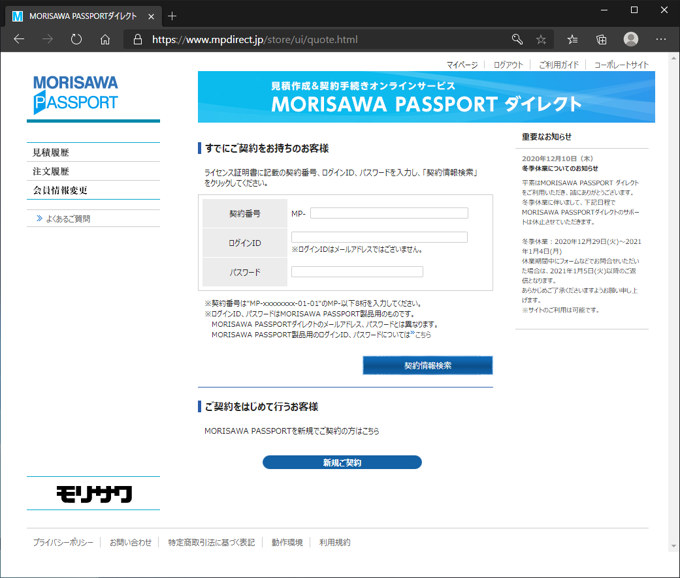Add page to favorites star icon
This screenshot has width=680, height=578.
[x=541, y=40]
